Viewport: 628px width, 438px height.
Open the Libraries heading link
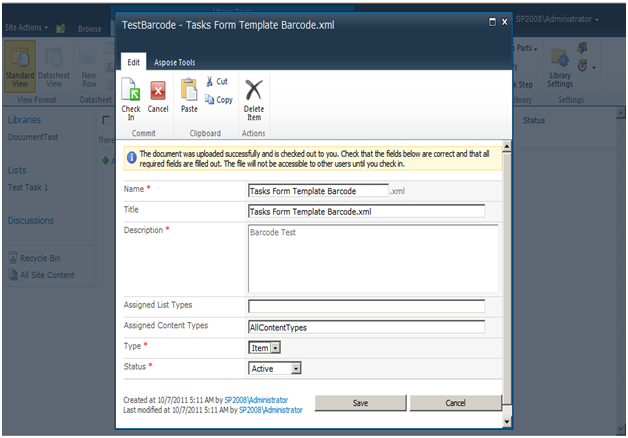tap(24, 120)
